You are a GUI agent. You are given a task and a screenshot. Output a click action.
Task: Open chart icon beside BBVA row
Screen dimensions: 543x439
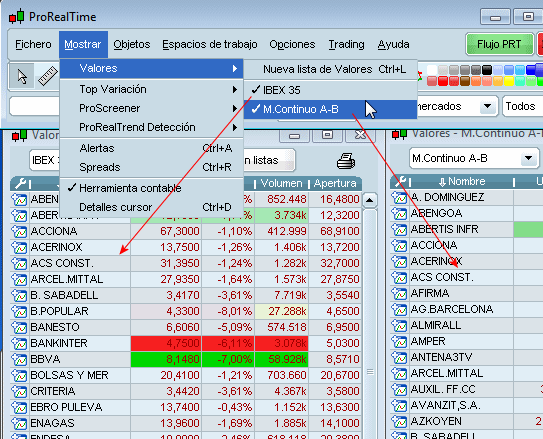[19, 359]
